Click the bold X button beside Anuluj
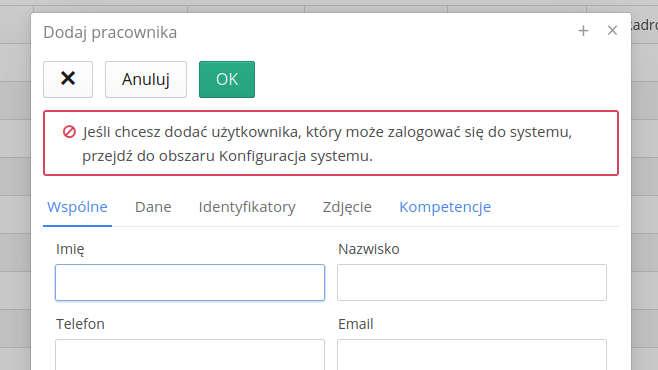The width and height of the screenshot is (658, 370). pyautogui.click(x=68, y=79)
